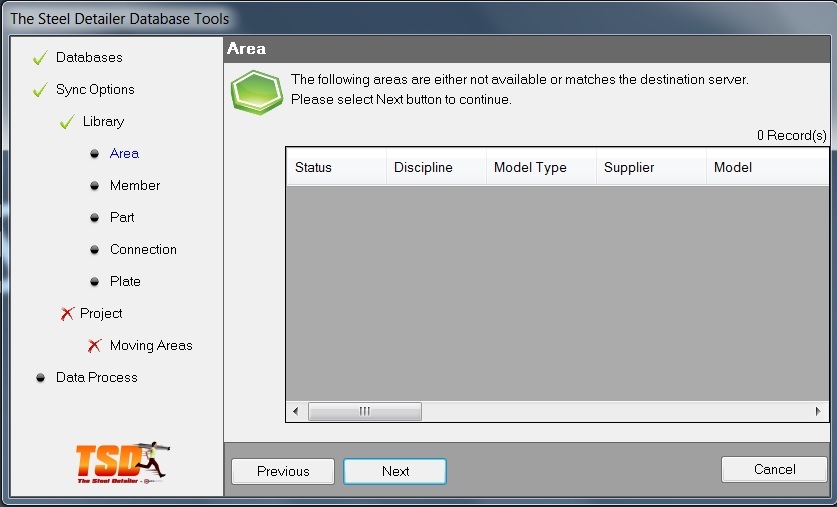The image size is (837, 507).
Task: Click bullet icon beside Plate
Action: [94, 282]
